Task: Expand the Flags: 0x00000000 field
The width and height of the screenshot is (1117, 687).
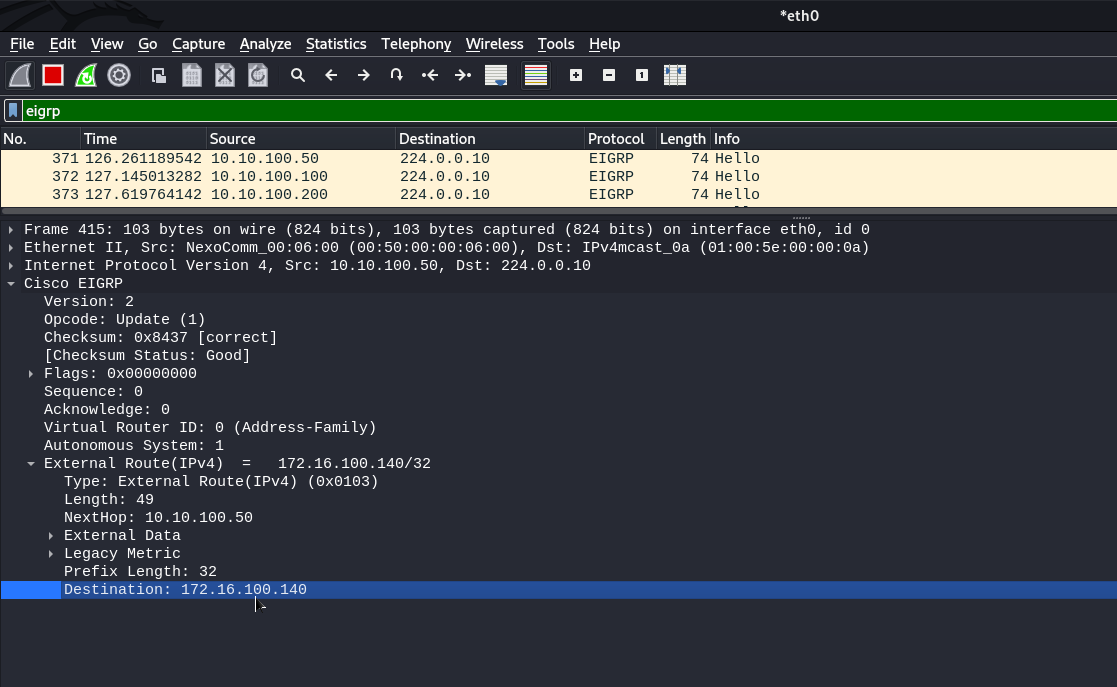Action: [x=31, y=374]
